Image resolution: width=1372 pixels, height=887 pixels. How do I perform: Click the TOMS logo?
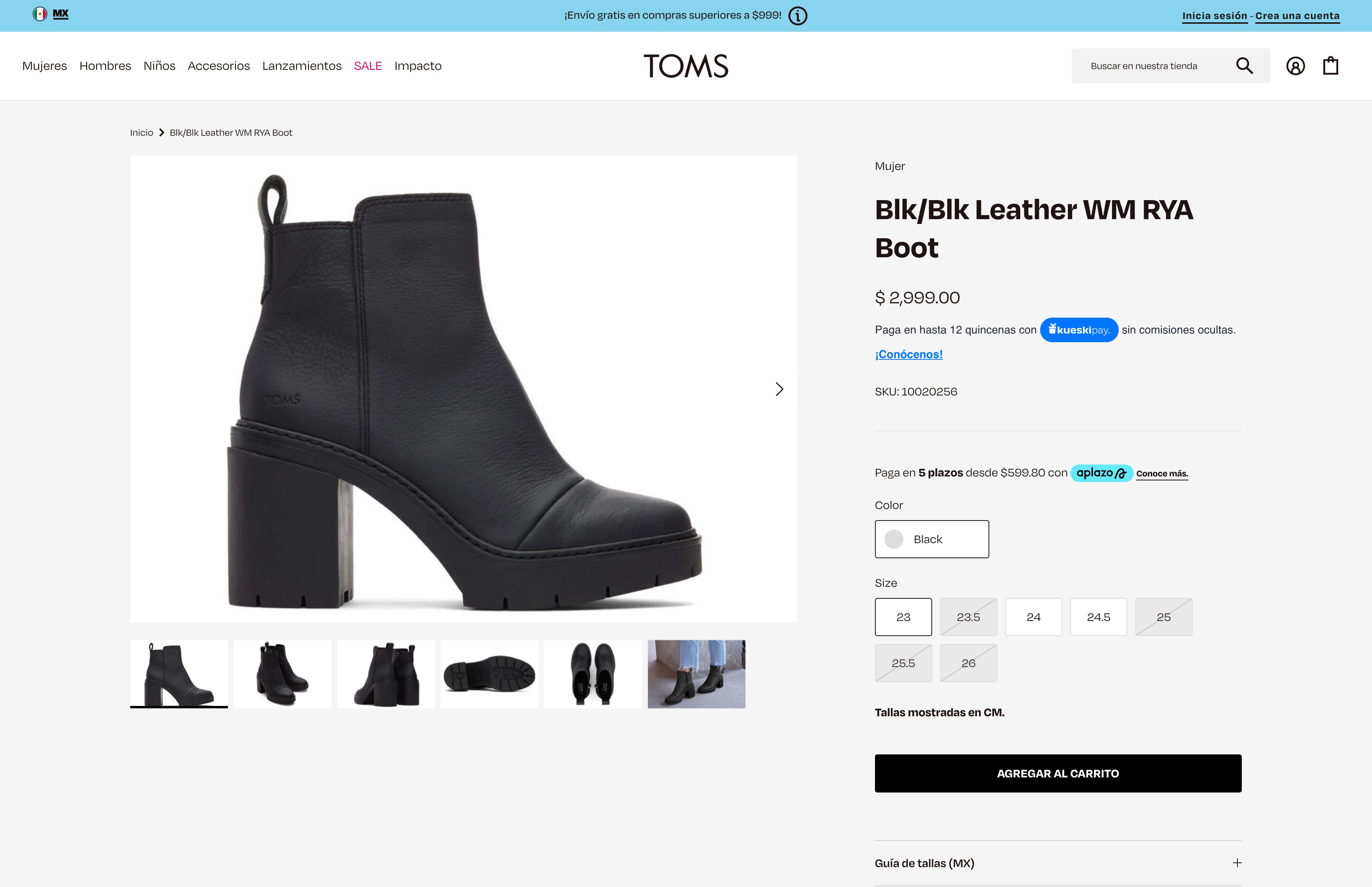pos(686,66)
